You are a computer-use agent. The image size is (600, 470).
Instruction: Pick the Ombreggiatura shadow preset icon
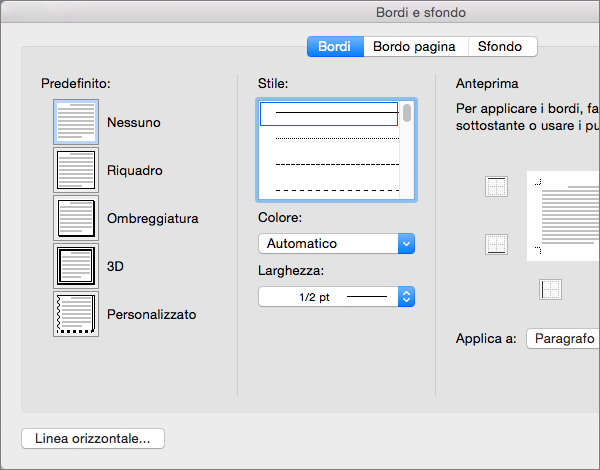[76, 218]
